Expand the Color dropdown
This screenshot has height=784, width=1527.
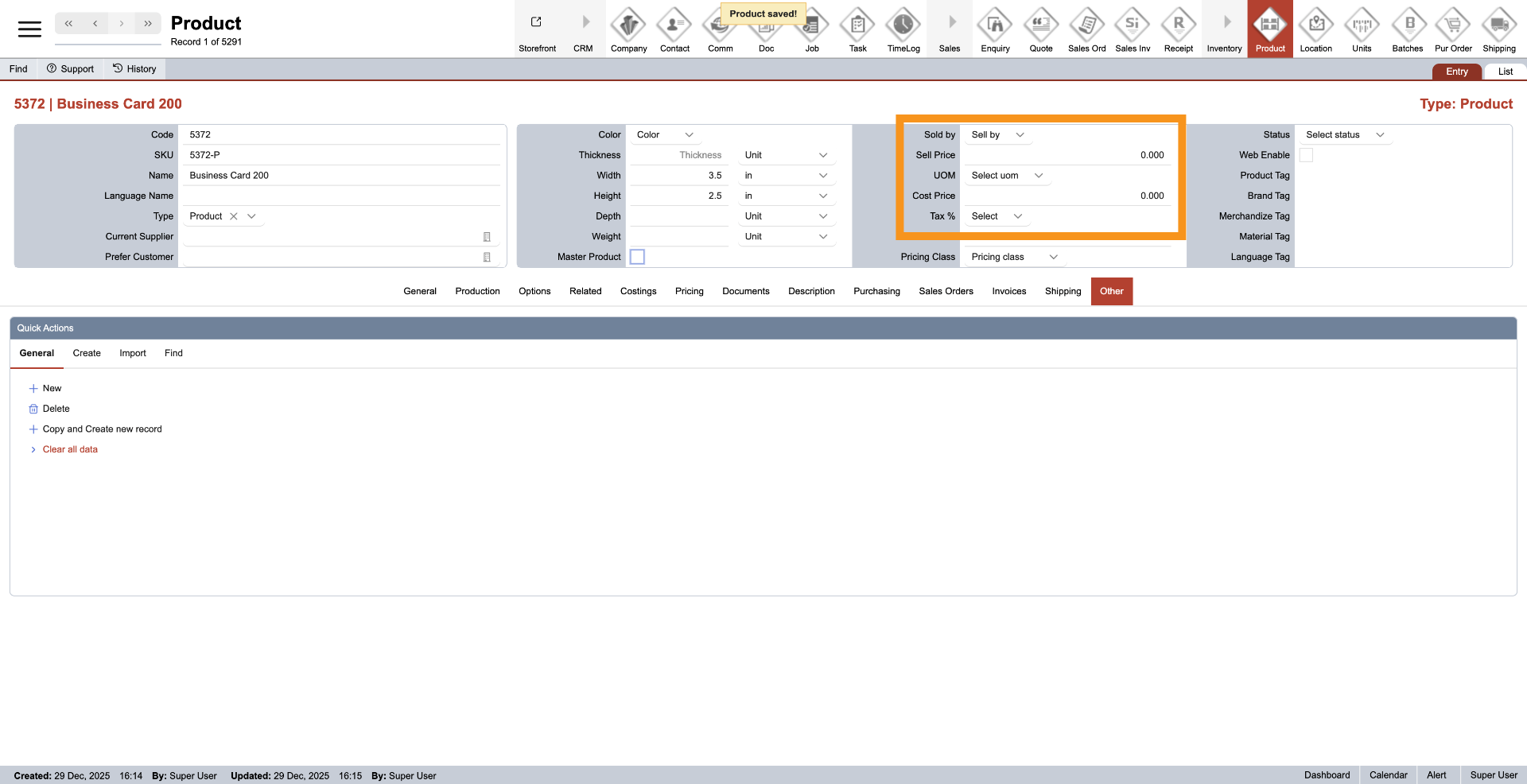[689, 135]
